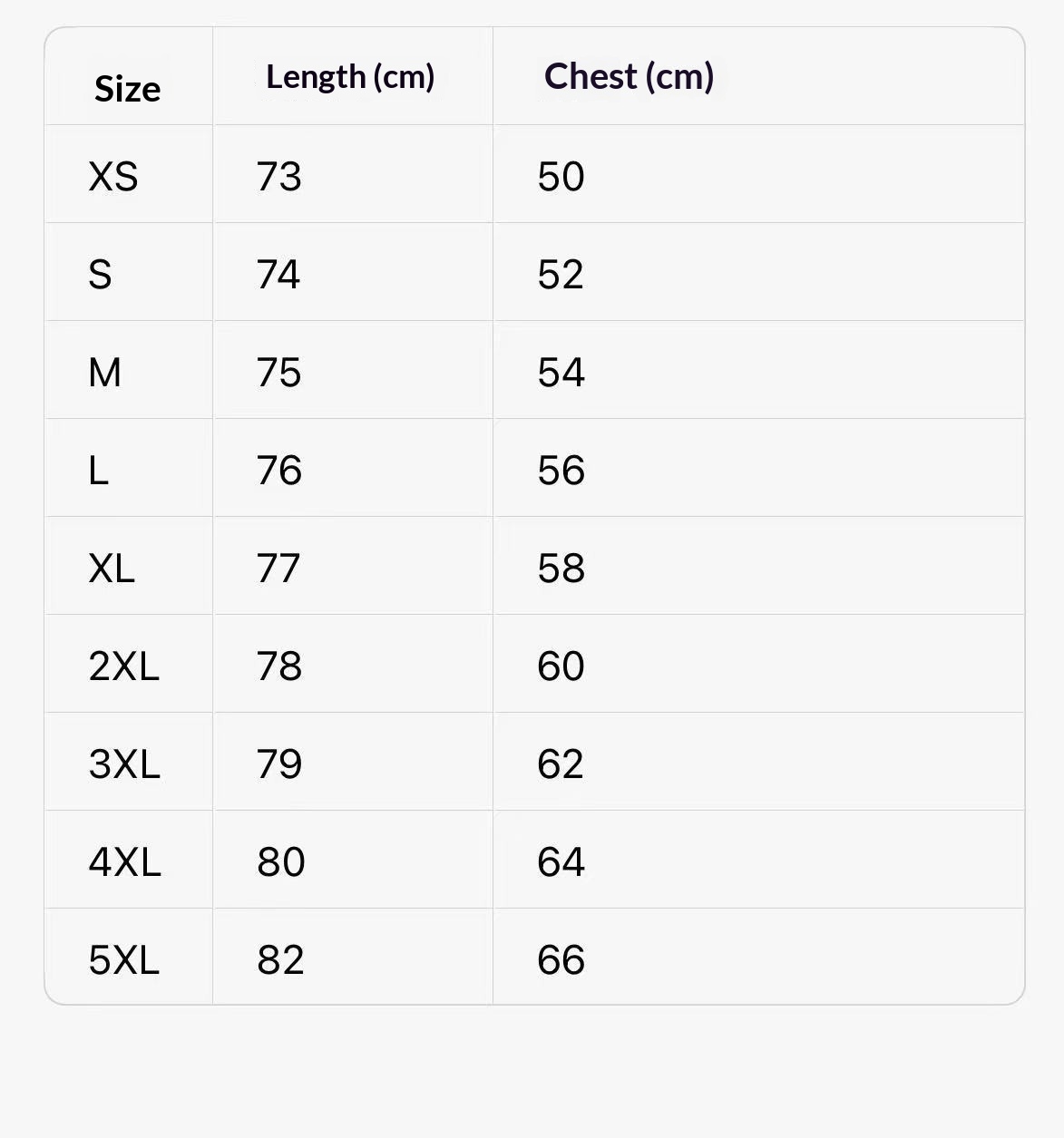
Task: Select the XS size cell
Action: [x=113, y=176]
